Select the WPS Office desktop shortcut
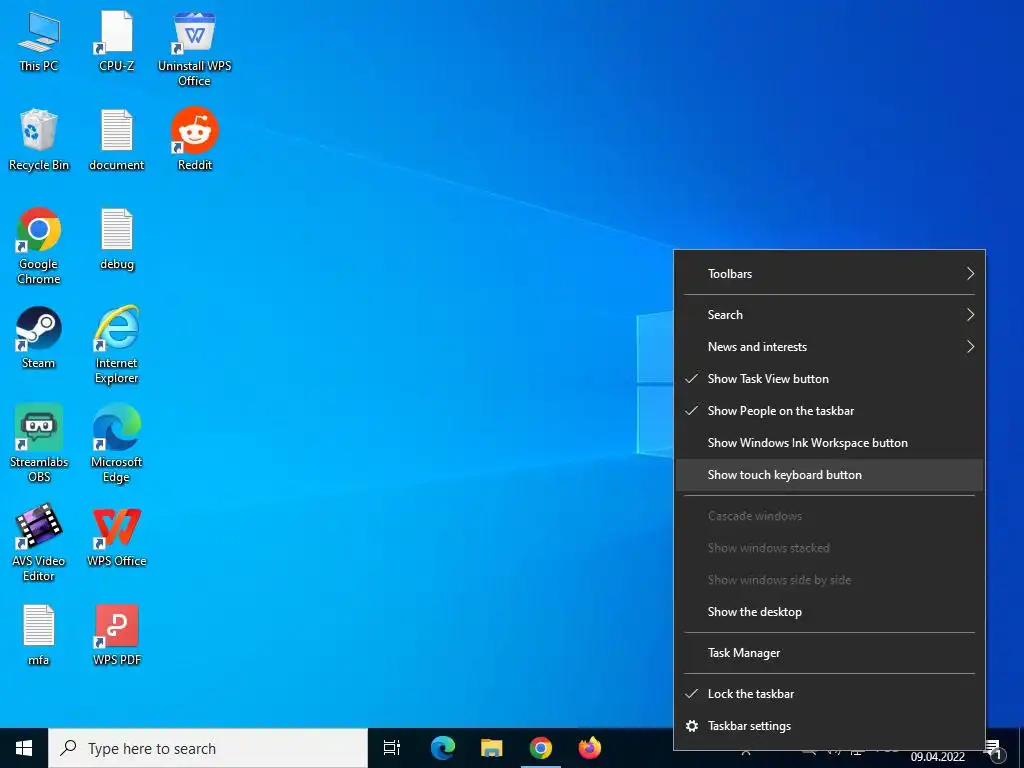 coord(116,536)
